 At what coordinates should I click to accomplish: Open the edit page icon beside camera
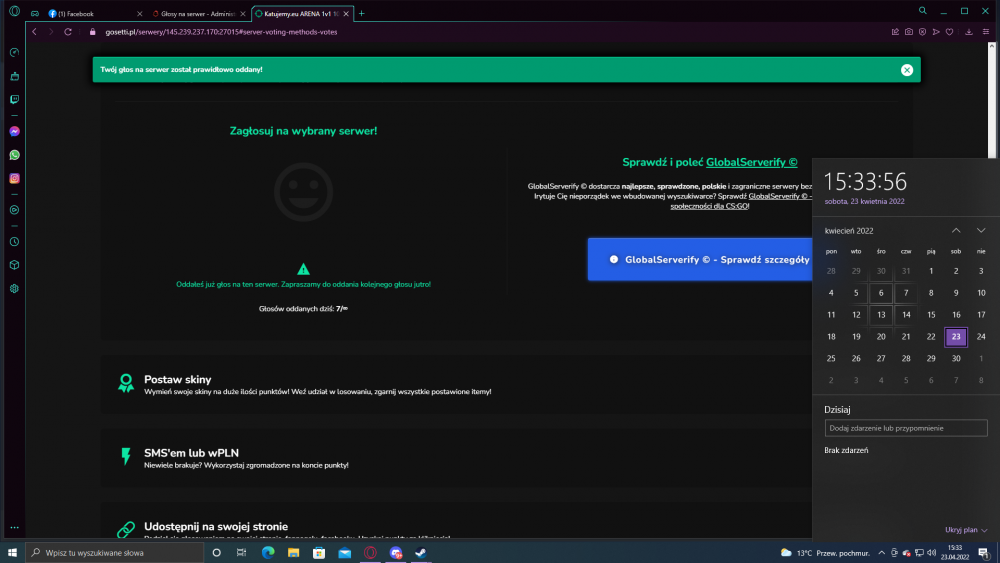tap(895, 32)
